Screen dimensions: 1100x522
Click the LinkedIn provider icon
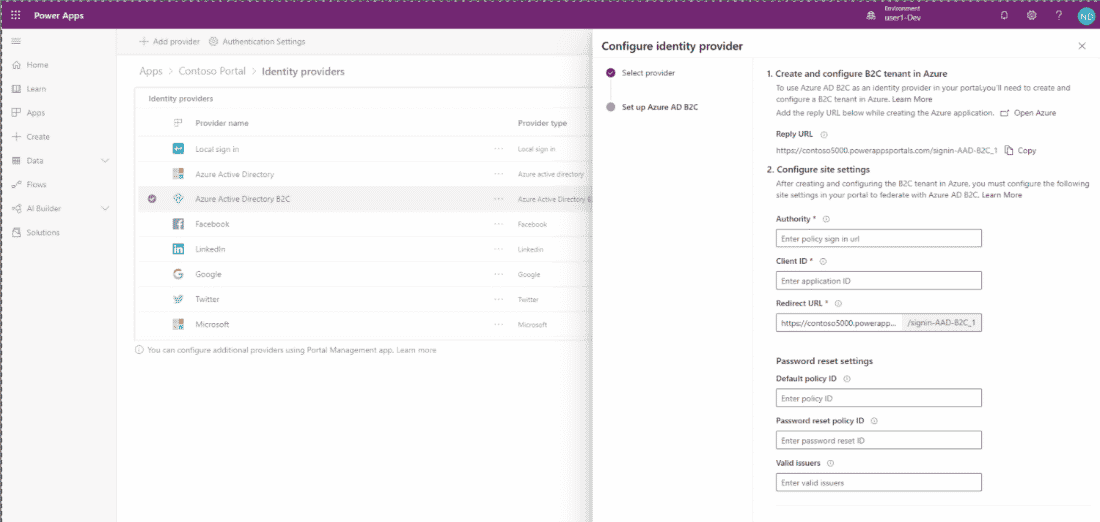point(178,249)
